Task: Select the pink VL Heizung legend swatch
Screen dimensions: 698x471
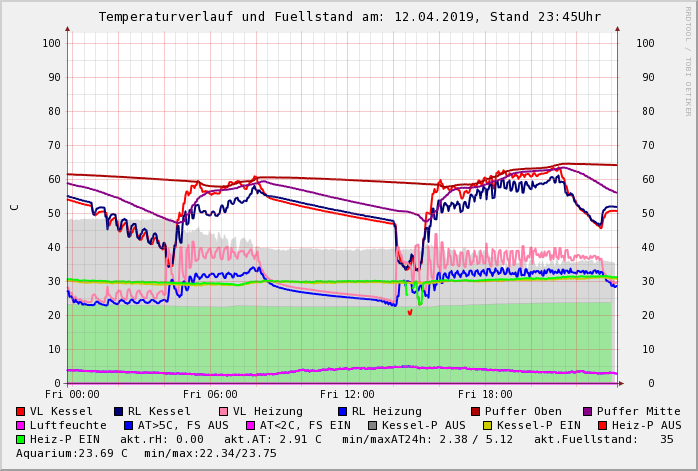Action: coord(223,411)
